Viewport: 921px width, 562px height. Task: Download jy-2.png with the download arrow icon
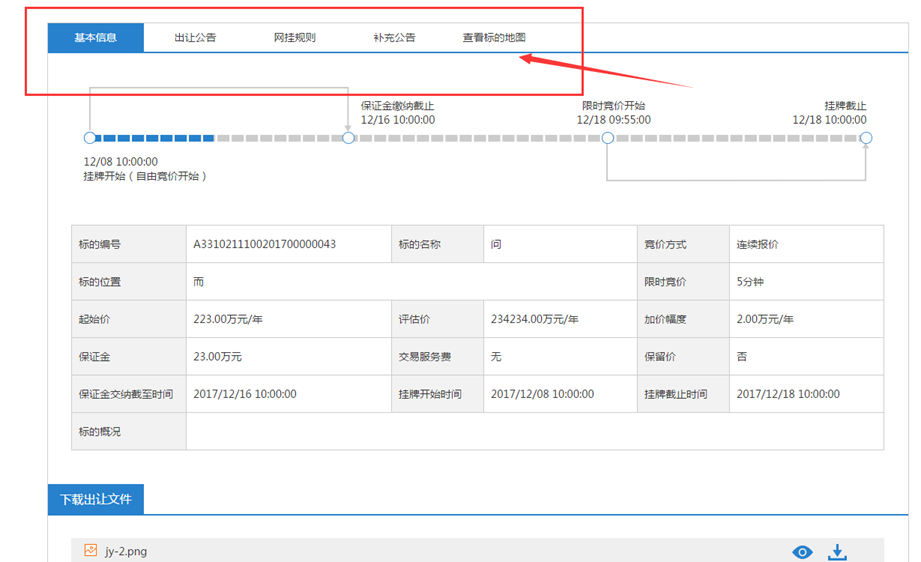pos(838,552)
